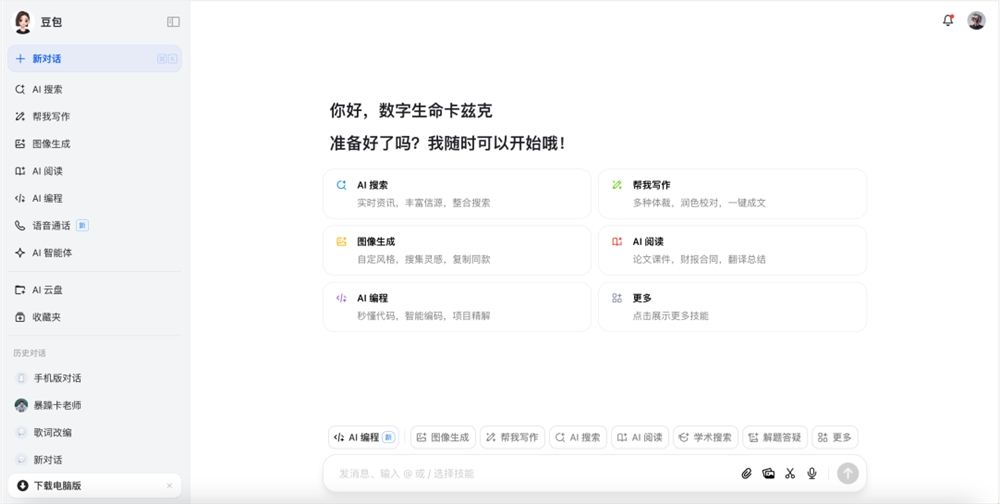Click the microphone voice input icon
This screenshot has height=504, width=1000.
click(812, 473)
